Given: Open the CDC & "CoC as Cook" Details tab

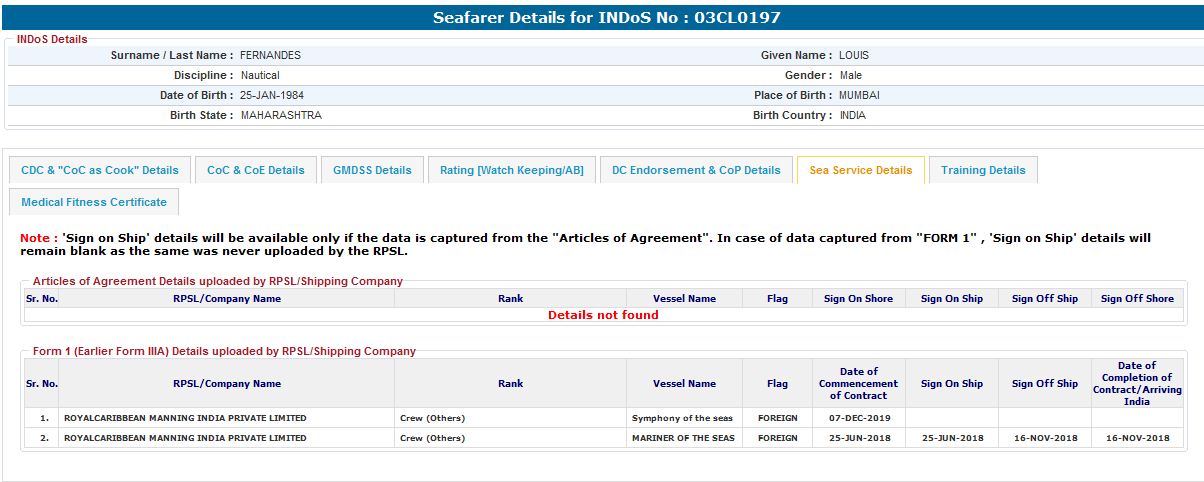Looking at the screenshot, I should (100, 170).
